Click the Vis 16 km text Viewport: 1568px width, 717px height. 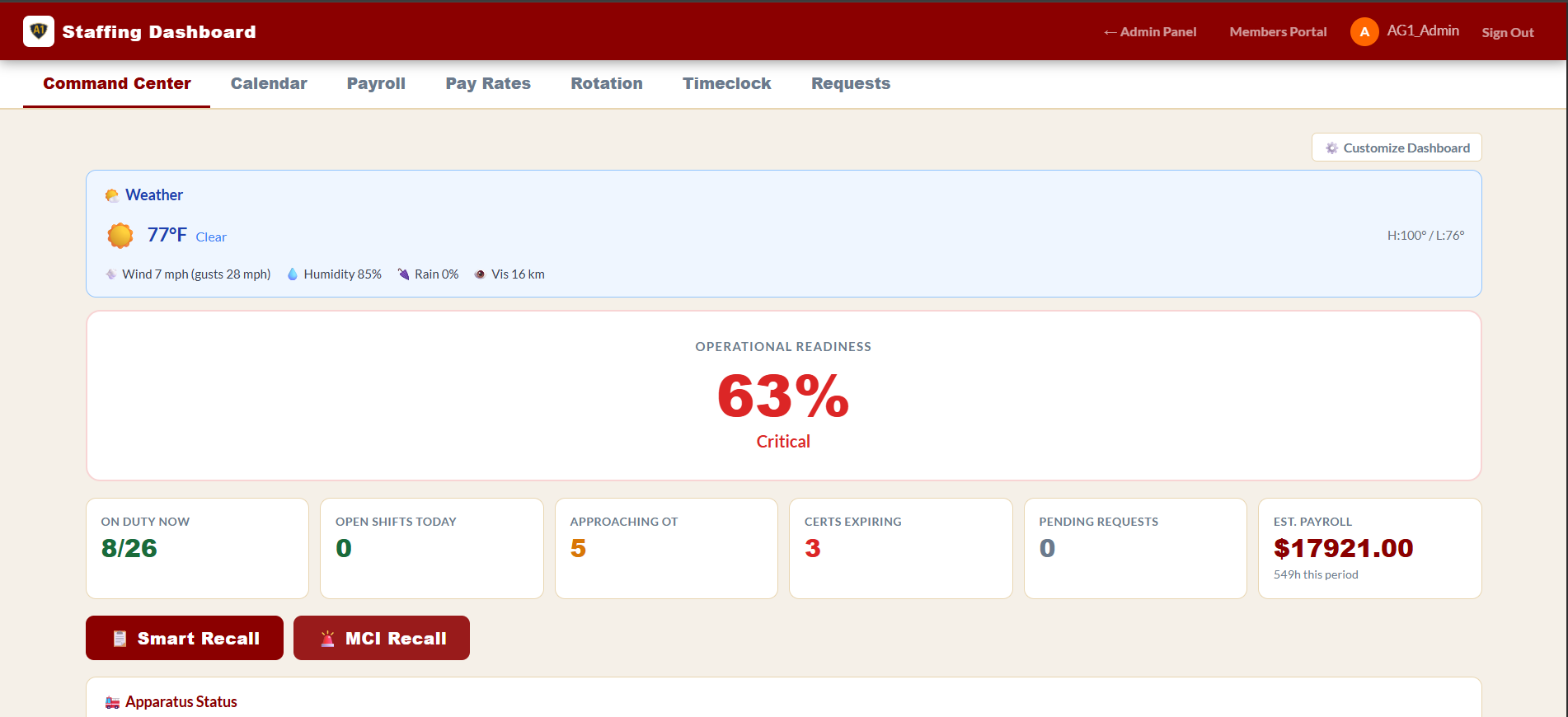(518, 274)
